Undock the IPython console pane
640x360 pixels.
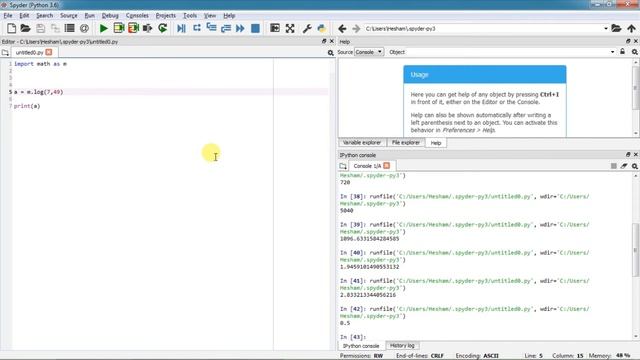pyautogui.click(x=628, y=155)
